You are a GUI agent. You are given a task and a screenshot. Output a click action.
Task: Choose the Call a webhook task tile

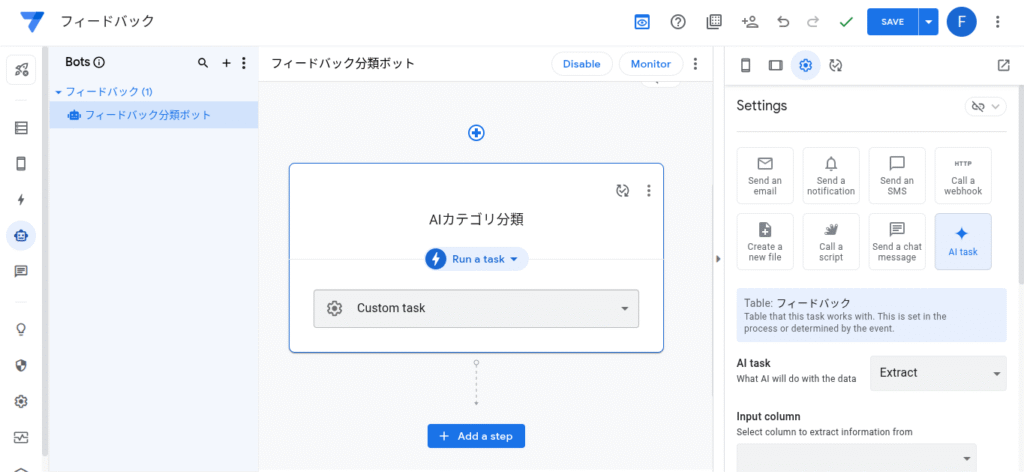pyautogui.click(x=962, y=176)
